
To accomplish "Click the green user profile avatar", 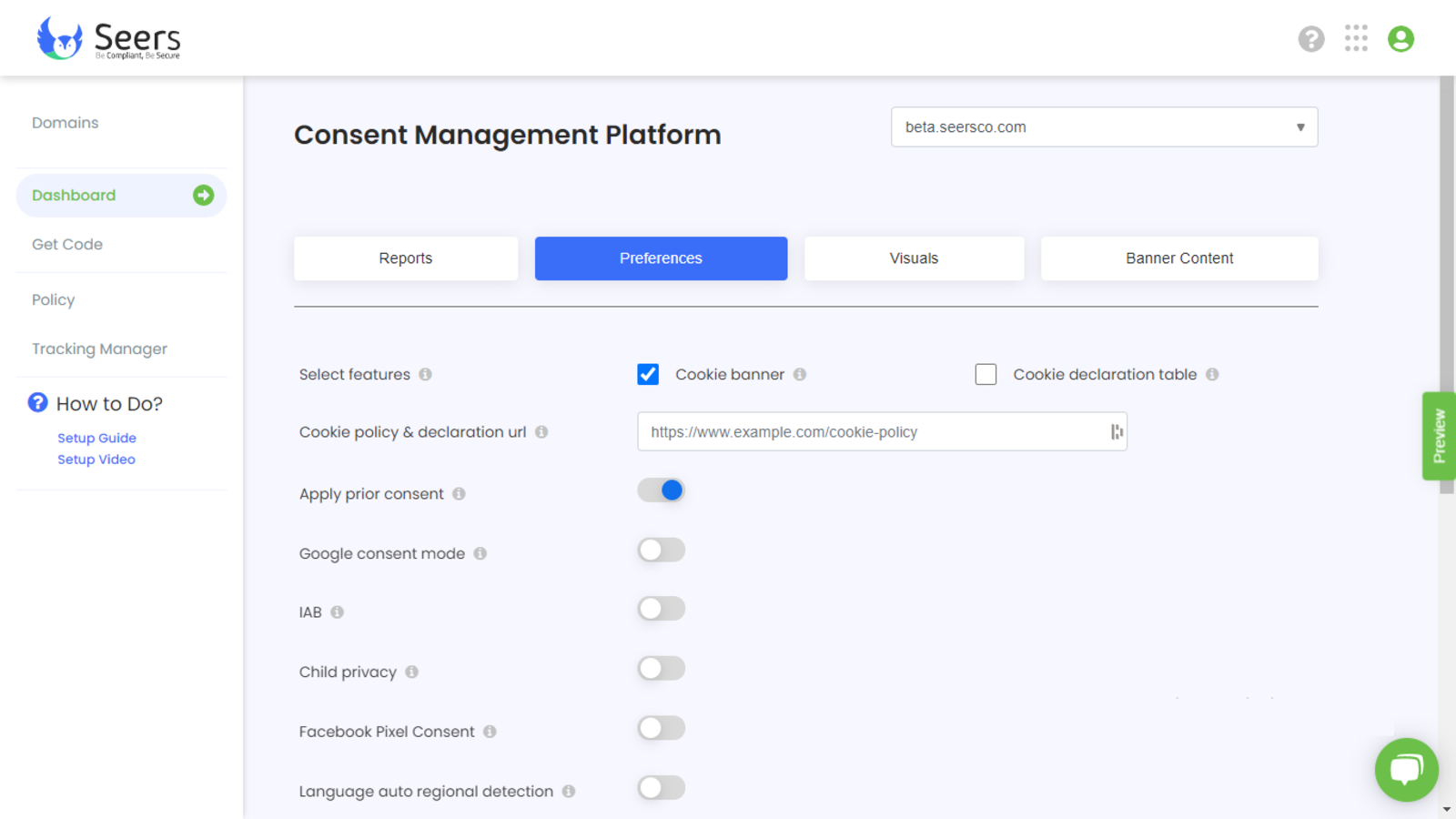I will pos(1400,39).
